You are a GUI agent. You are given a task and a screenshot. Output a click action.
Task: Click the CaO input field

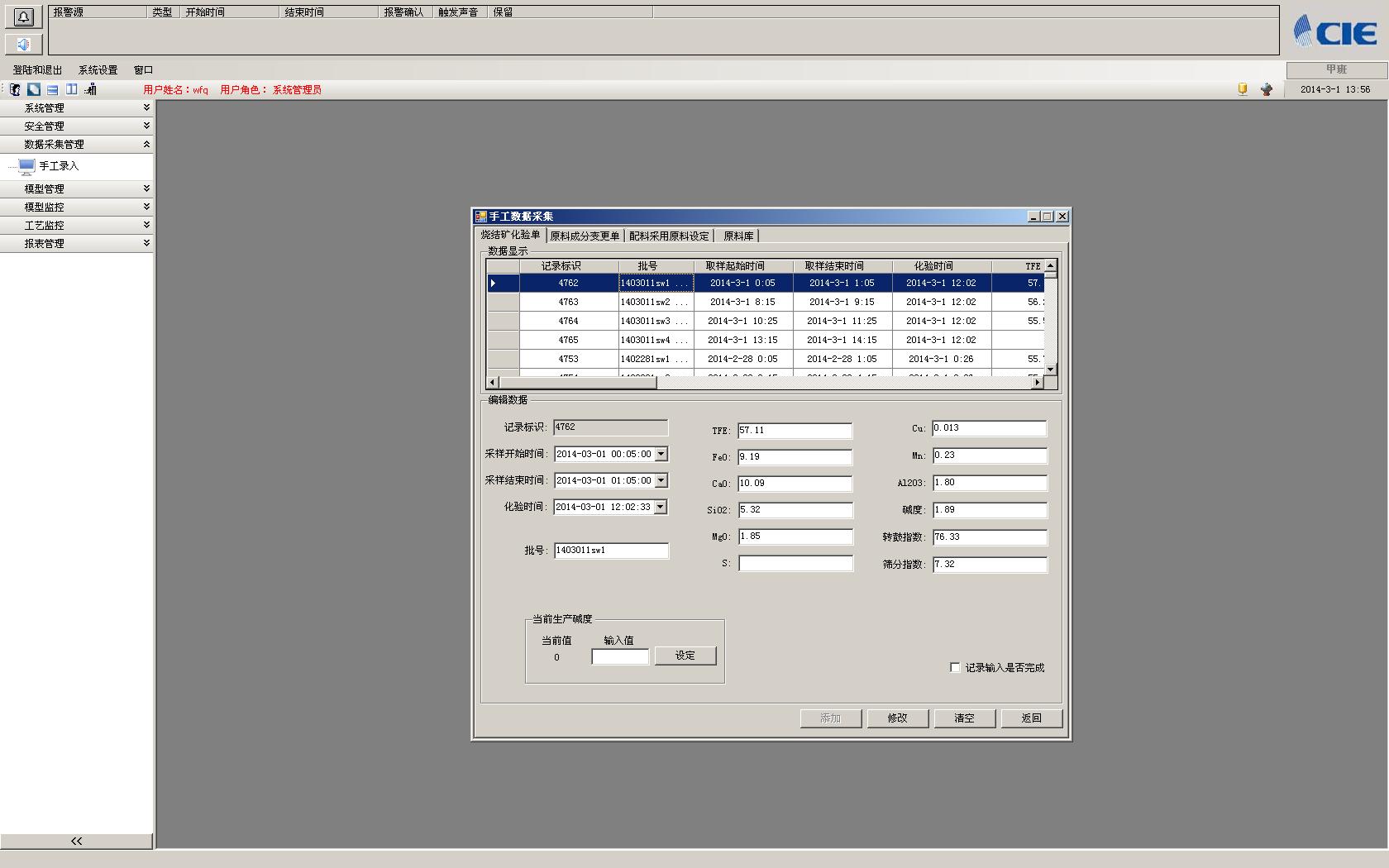pyautogui.click(x=795, y=484)
